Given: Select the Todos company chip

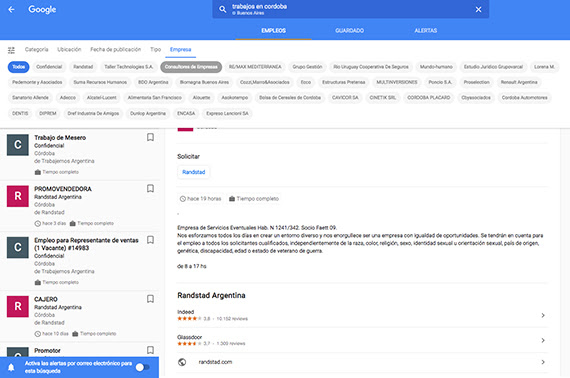Looking at the screenshot, I should click(19, 67).
